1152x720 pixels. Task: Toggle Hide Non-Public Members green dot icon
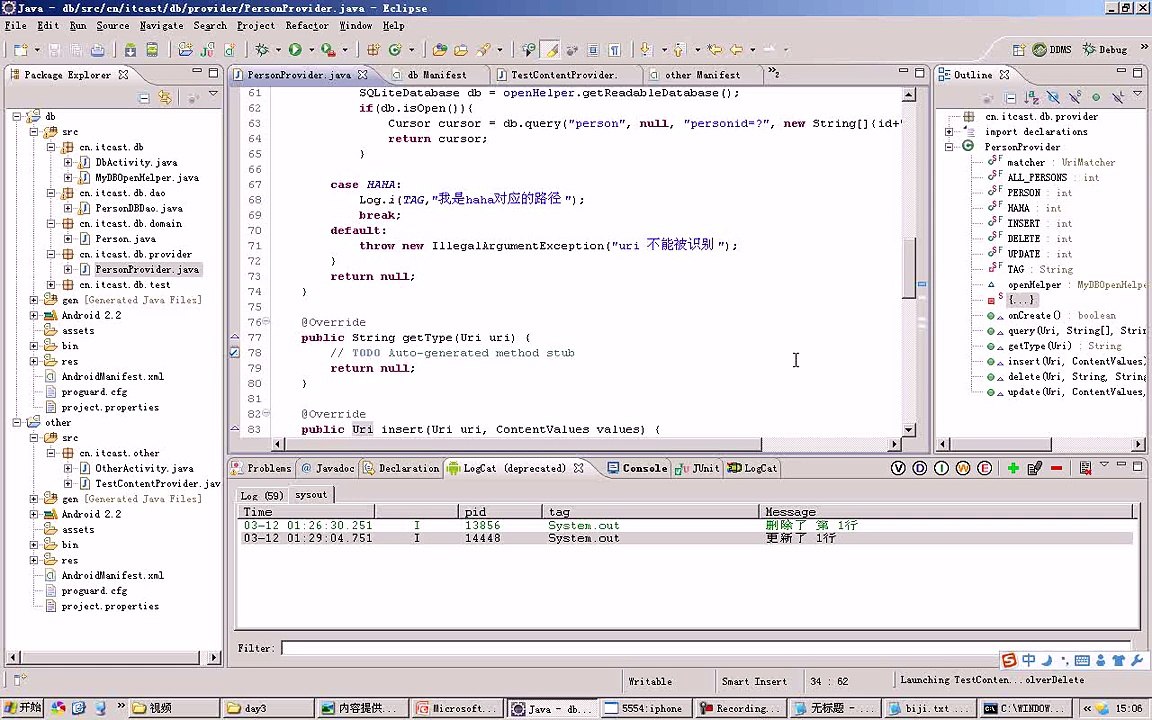pos(1096,97)
